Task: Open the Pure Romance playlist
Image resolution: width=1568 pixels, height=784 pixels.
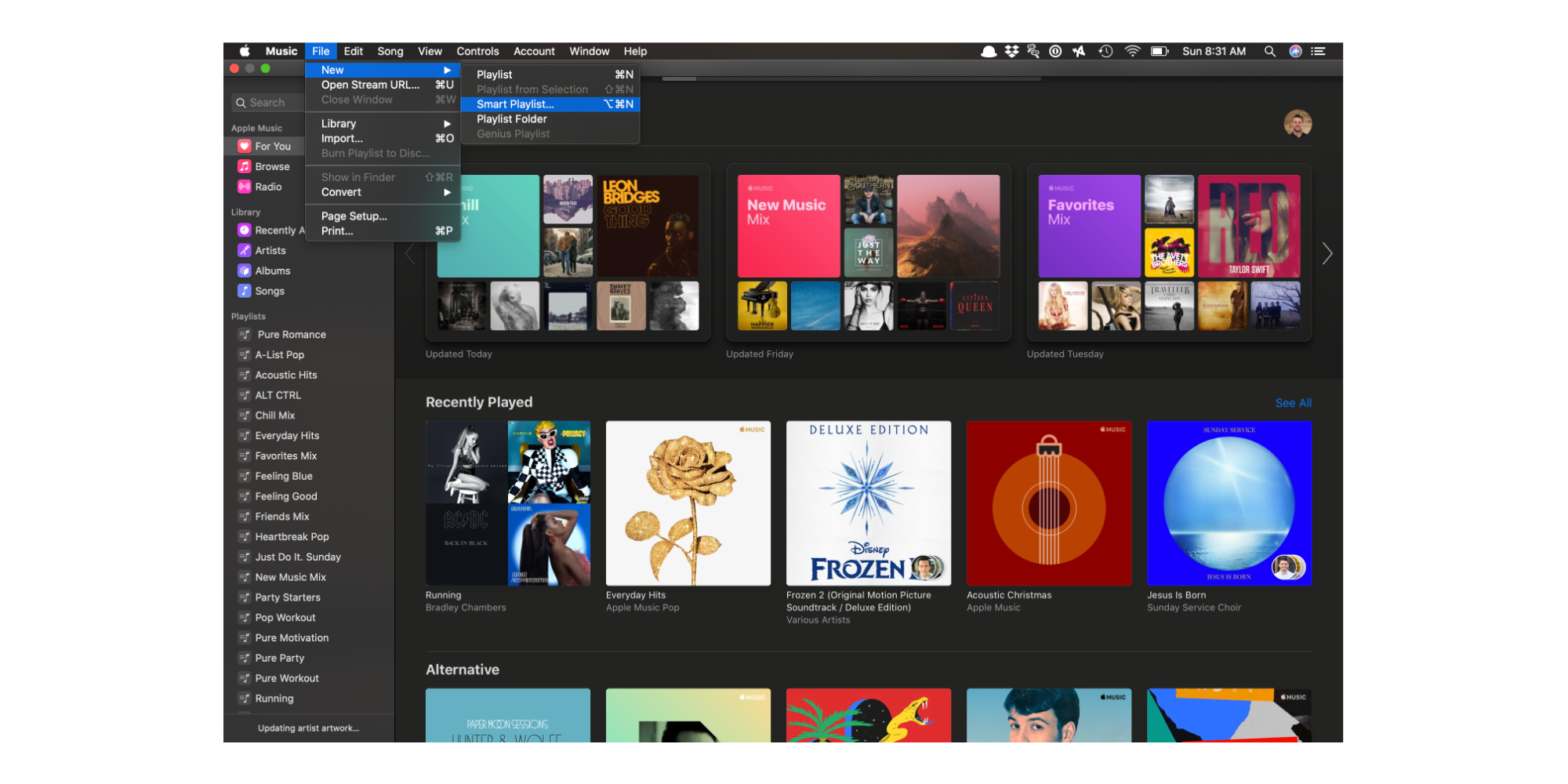Action: click(291, 335)
